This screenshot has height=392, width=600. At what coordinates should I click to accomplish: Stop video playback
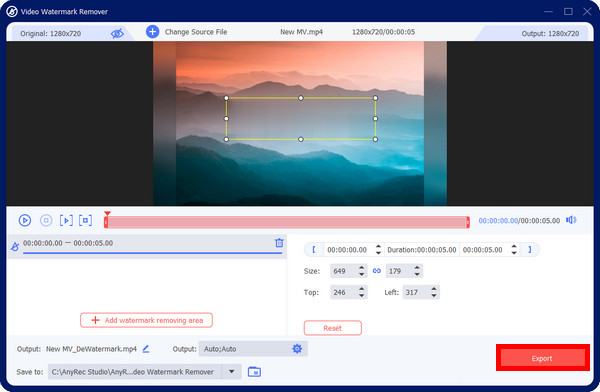pos(46,220)
